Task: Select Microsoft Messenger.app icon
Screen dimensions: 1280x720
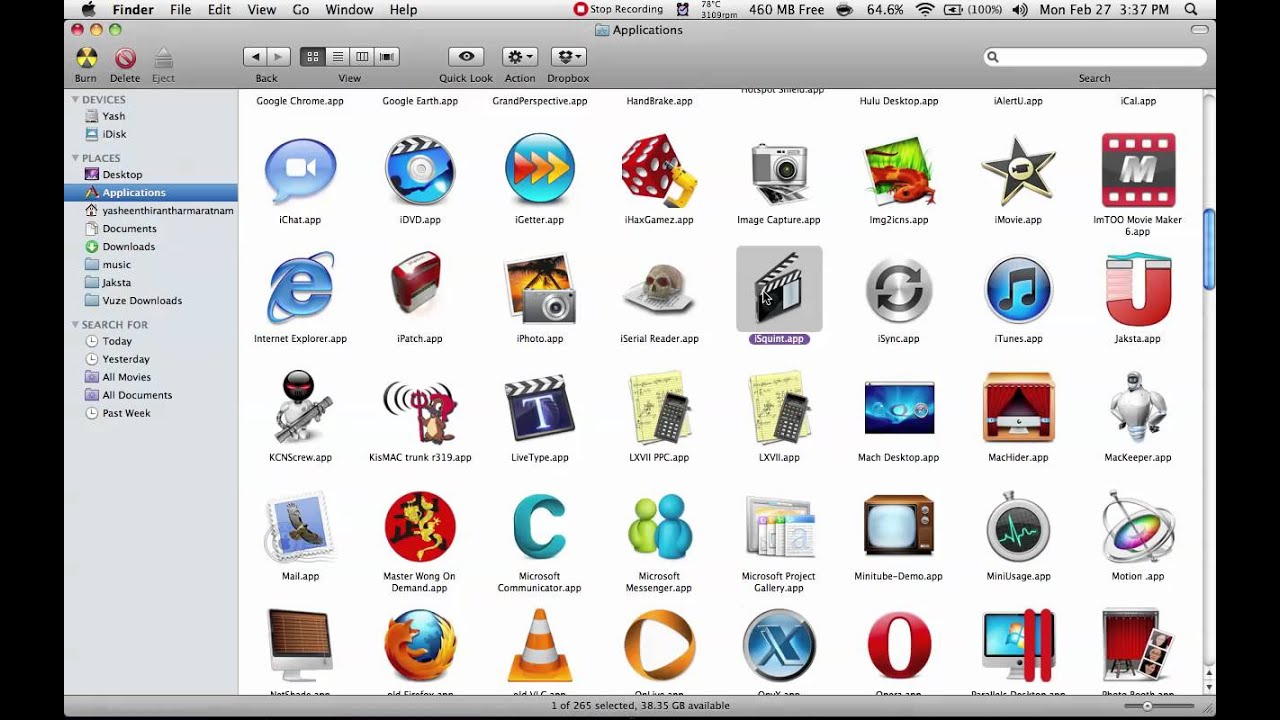Action: (659, 527)
